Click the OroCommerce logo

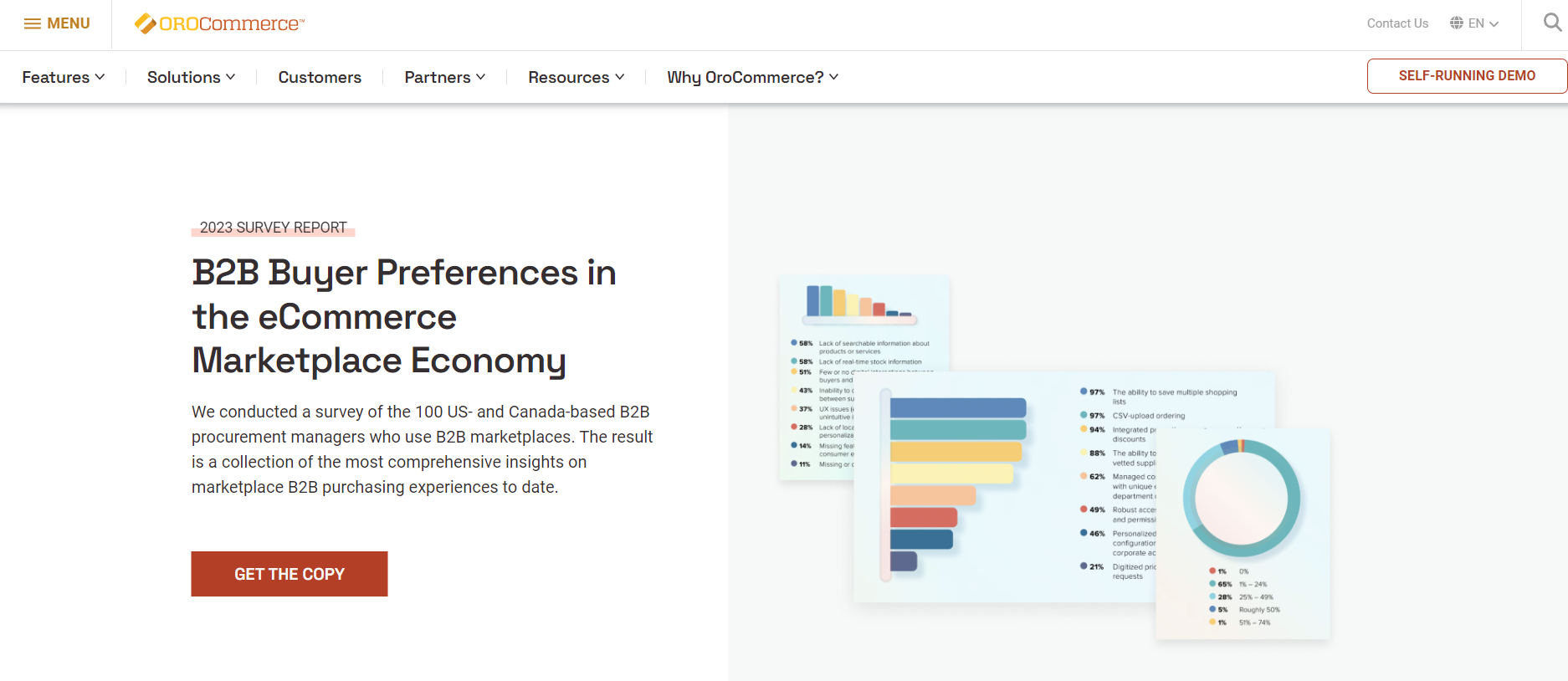coord(220,23)
